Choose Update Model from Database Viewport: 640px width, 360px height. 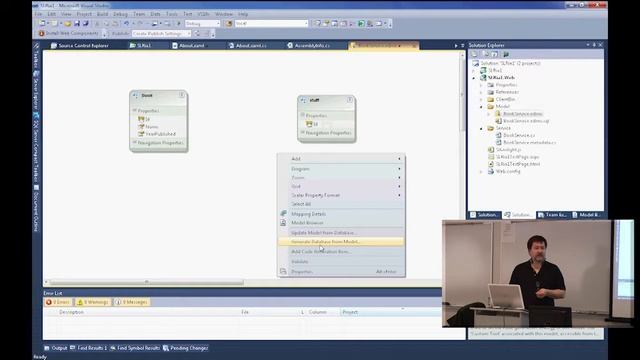click(x=341, y=233)
